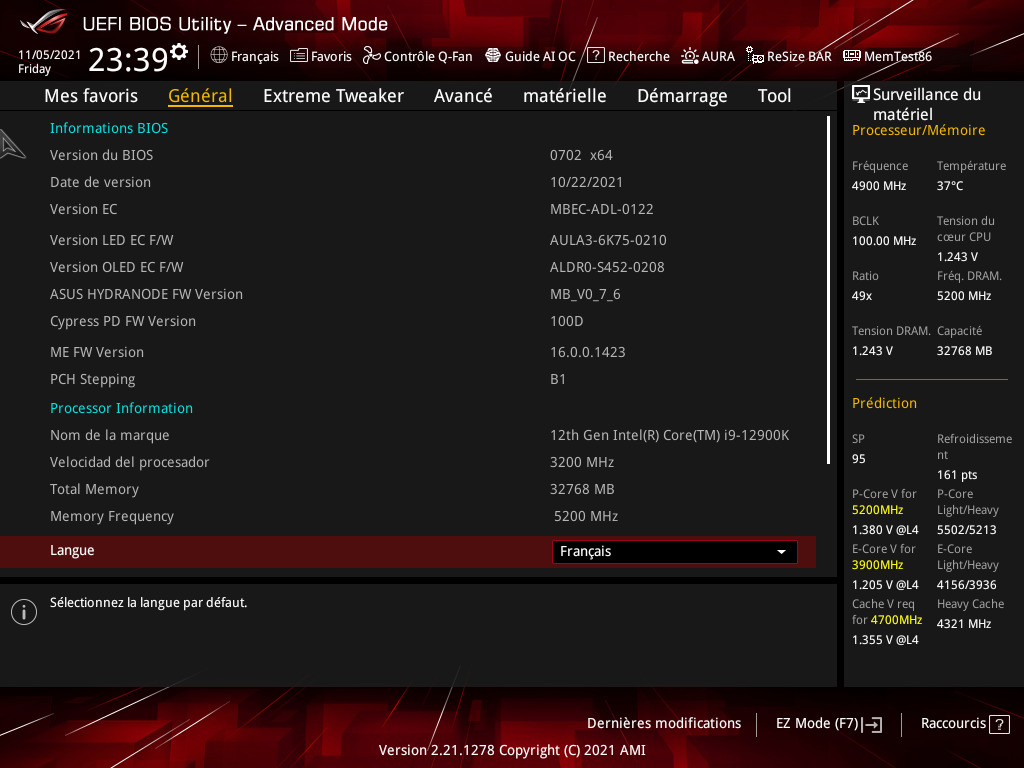Click Processeur/Mémoire section heading
1024x768 pixels.
[x=918, y=131]
